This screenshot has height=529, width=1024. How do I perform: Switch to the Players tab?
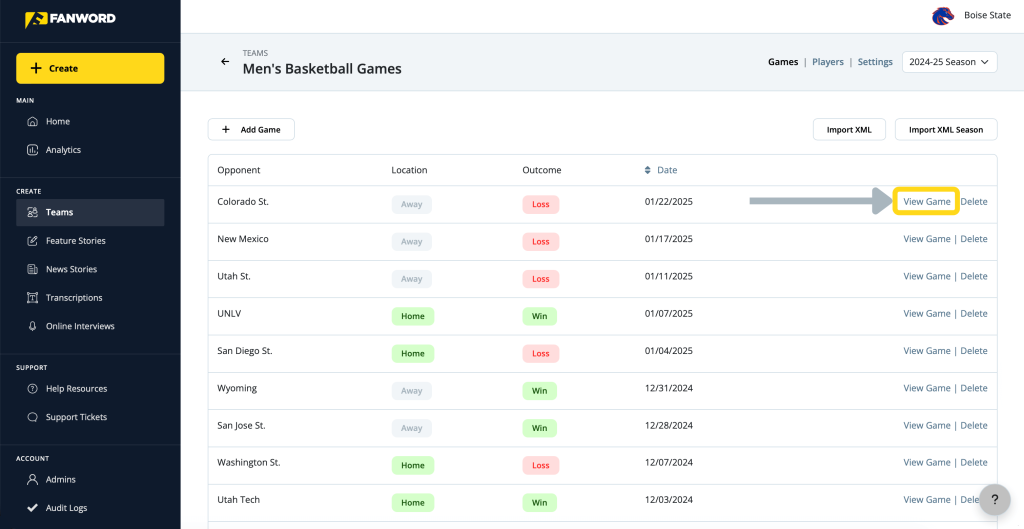pyautogui.click(x=827, y=62)
